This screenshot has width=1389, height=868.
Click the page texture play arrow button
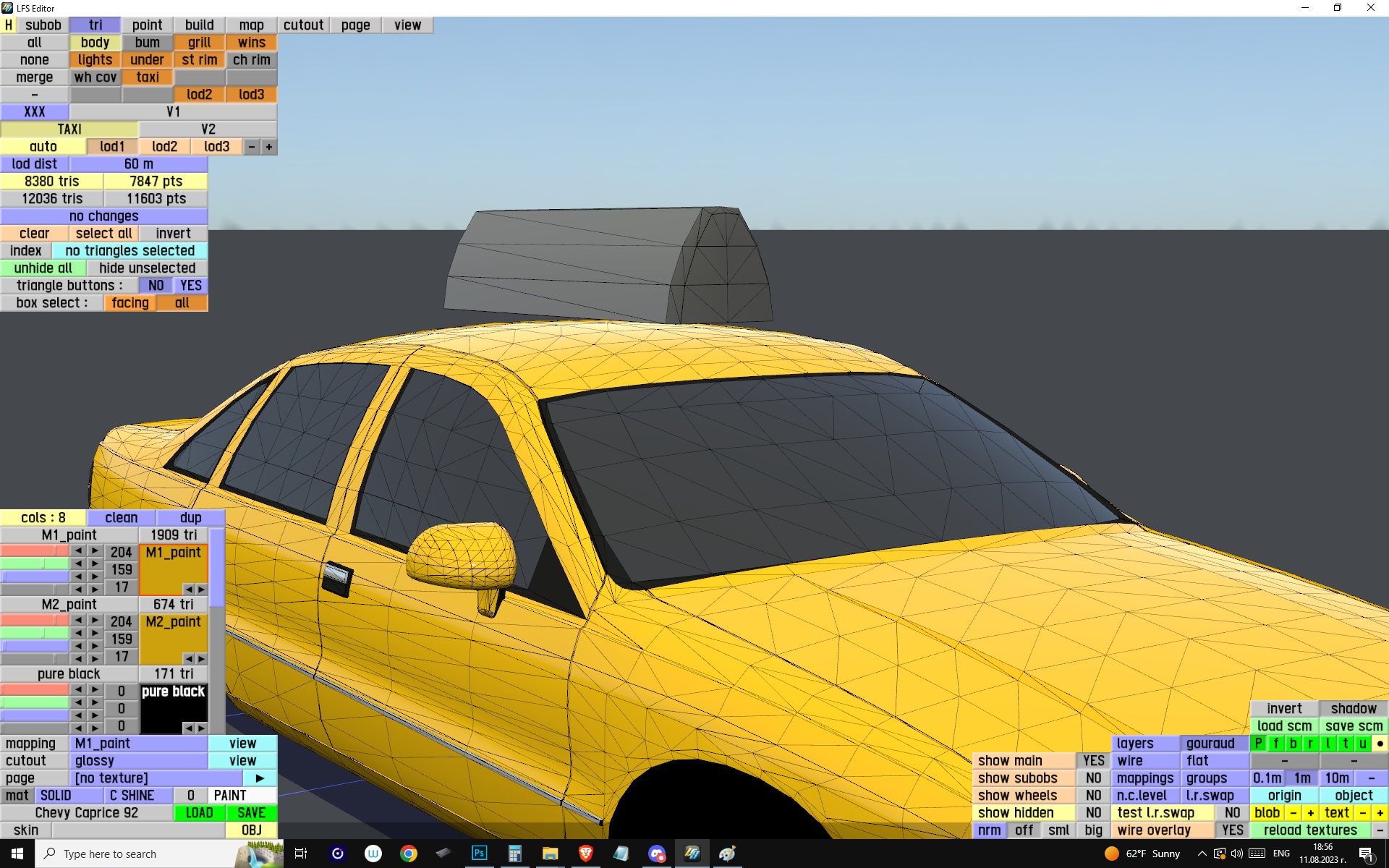click(260, 778)
